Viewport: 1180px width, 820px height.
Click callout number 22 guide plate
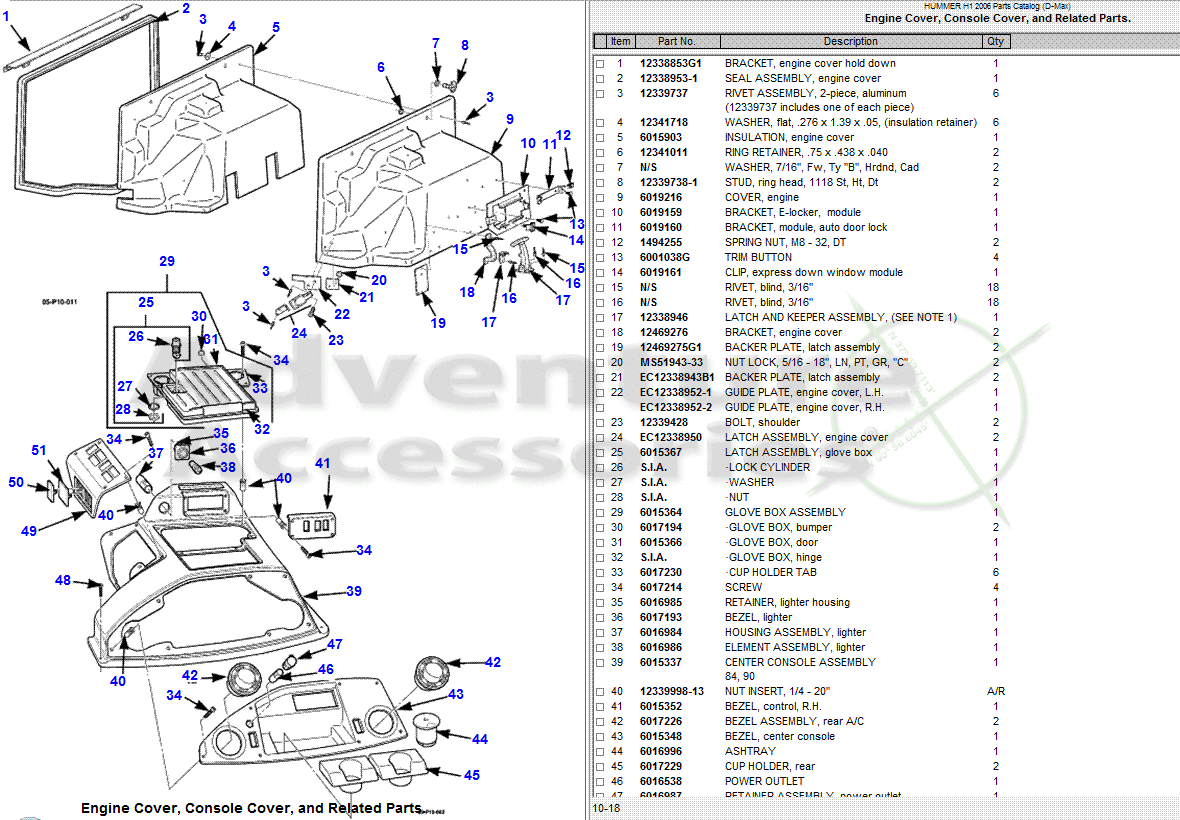click(x=342, y=314)
